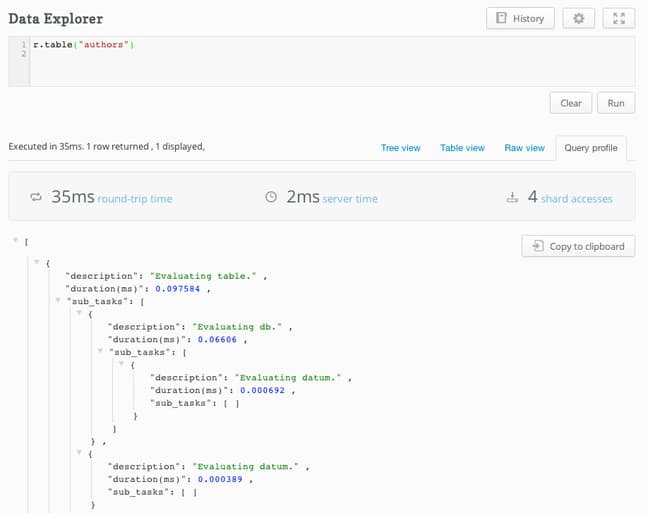This screenshot has width=648, height=513.
Task: Click the shard accesses download icon
Action: click(512, 198)
